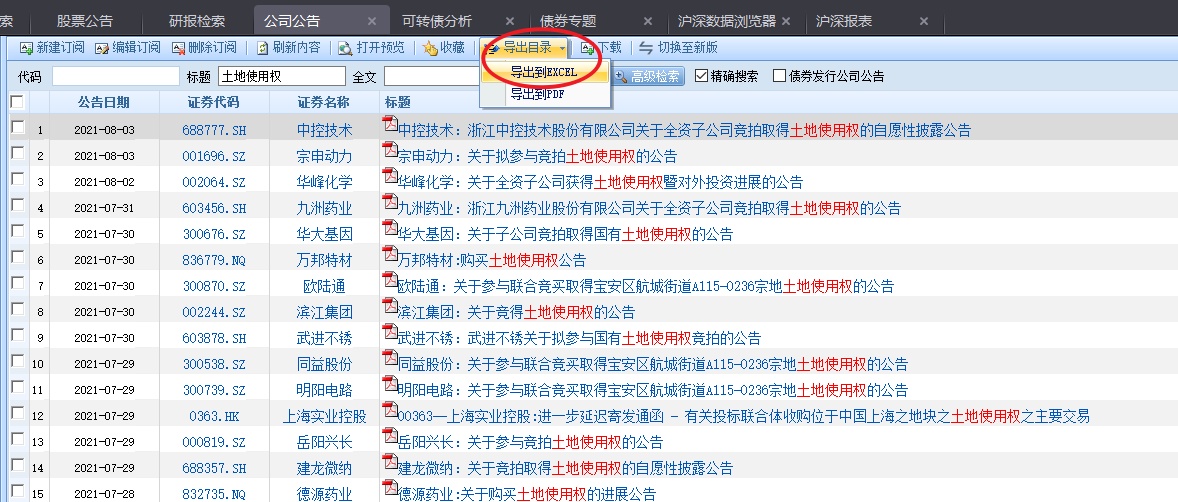Click the PDF icon for the 武进不锈 announcement

tap(390, 333)
